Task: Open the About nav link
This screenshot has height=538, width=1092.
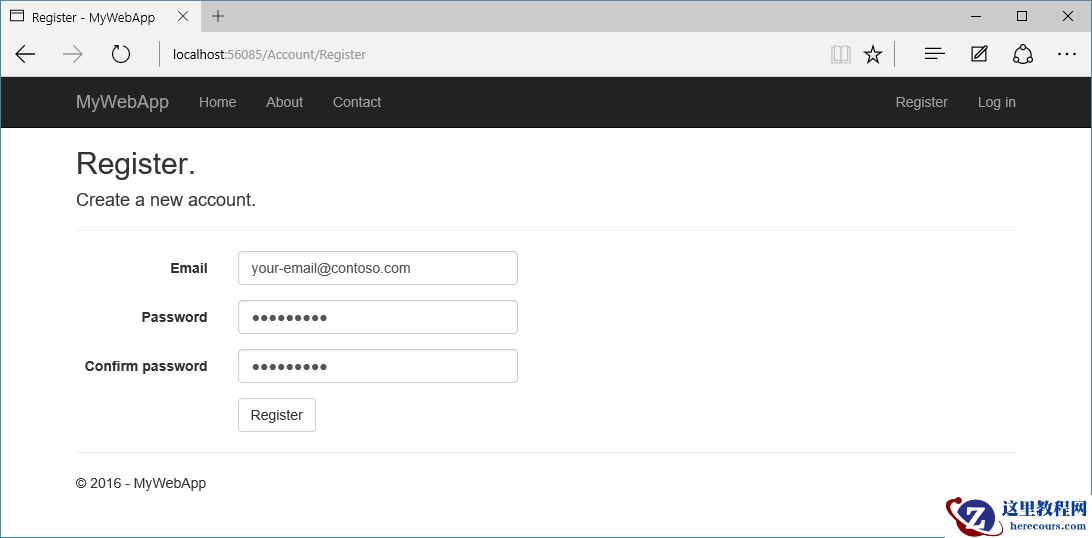Action: [x=284, y=102]
